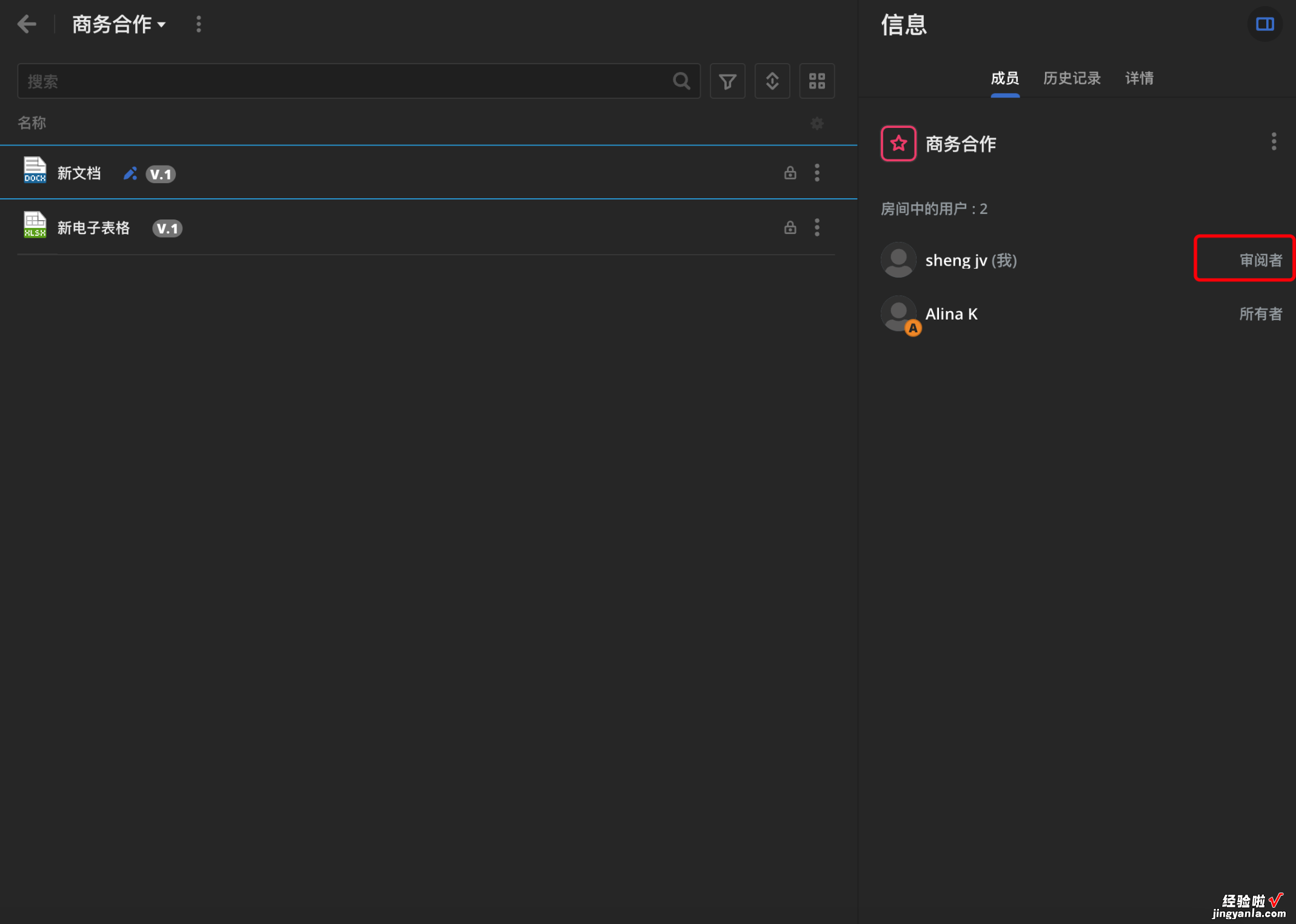The image size is (1296, 924).
Task: Click the pink star room icon
Action: (898, 144)
